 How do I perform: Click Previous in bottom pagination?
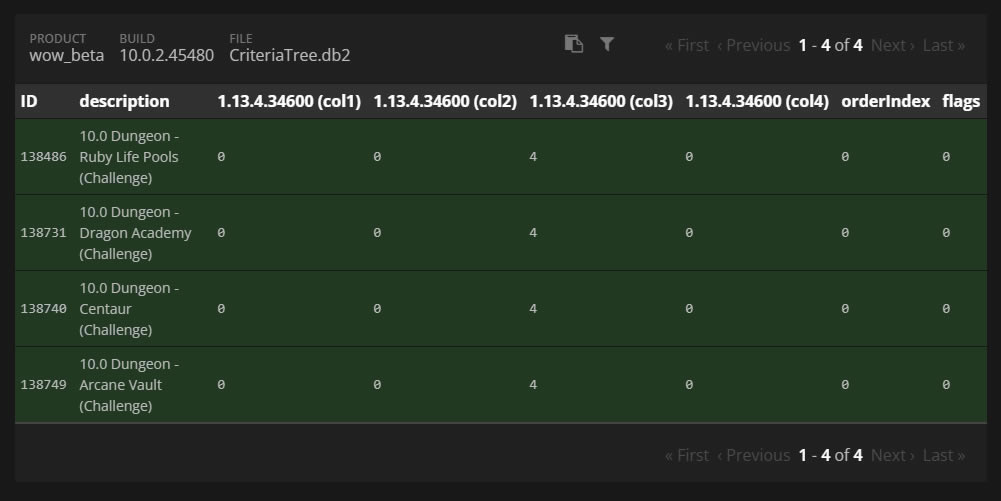(753, 455)
